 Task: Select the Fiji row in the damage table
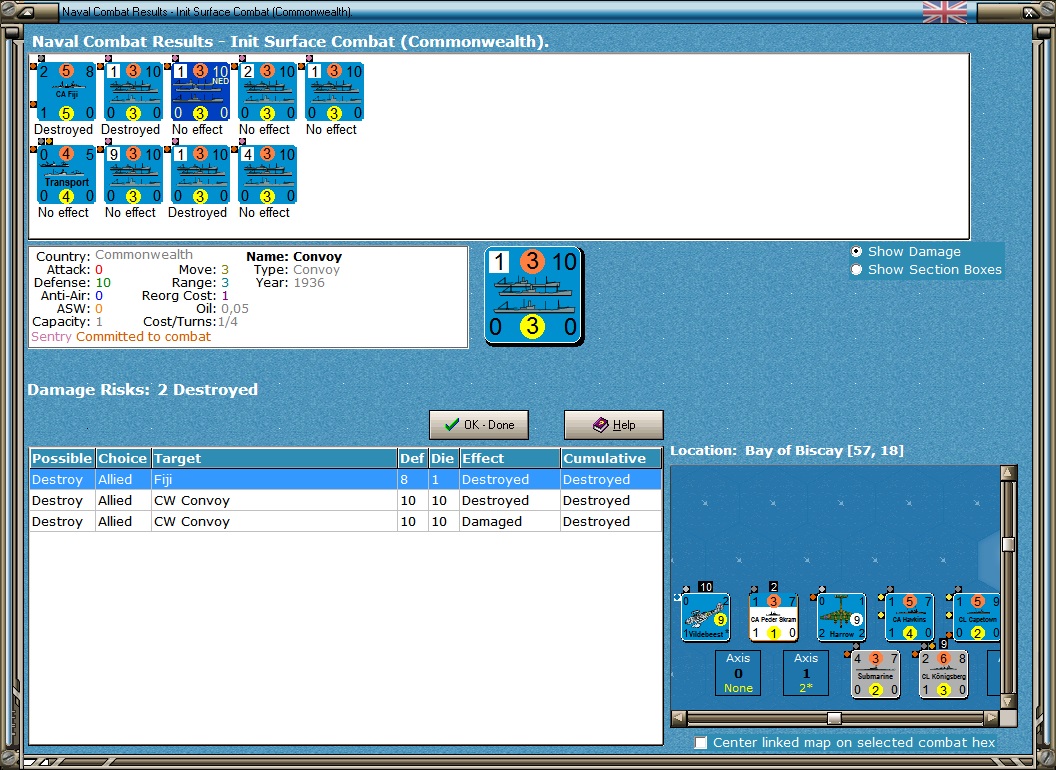point(345,480)
